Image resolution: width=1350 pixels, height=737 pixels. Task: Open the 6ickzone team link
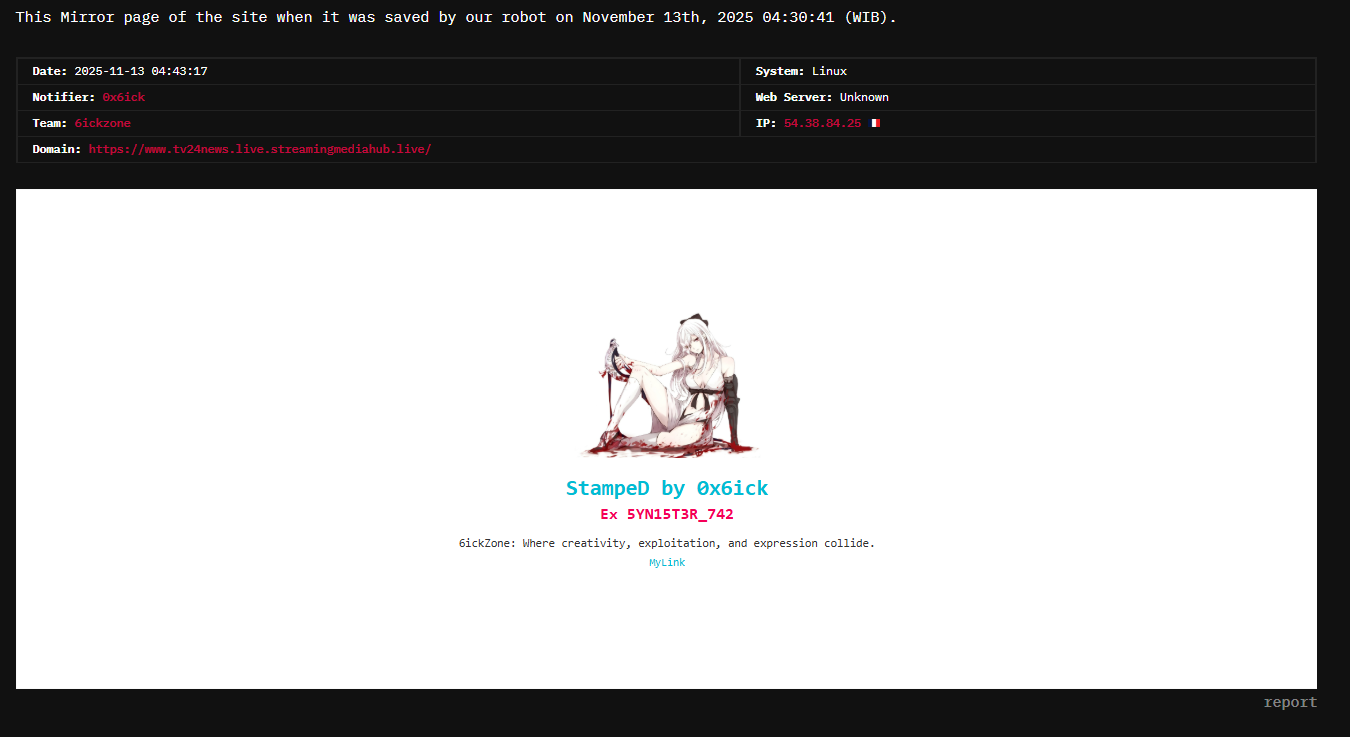102,123
